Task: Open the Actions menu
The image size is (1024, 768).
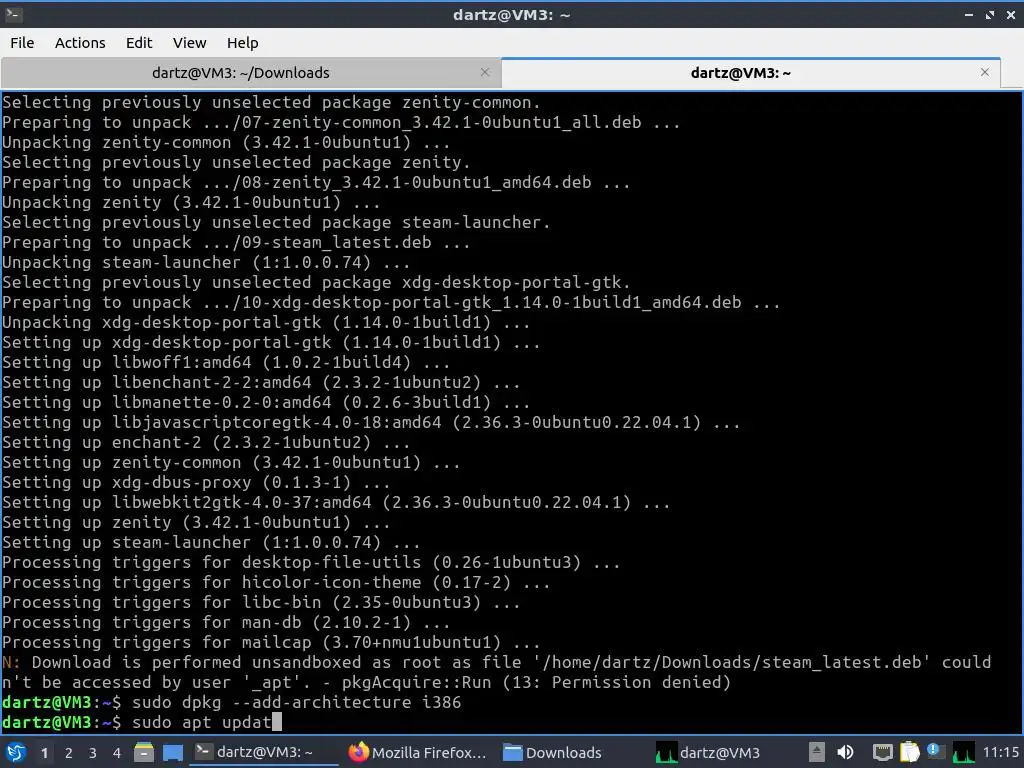Action: point(80,43)
